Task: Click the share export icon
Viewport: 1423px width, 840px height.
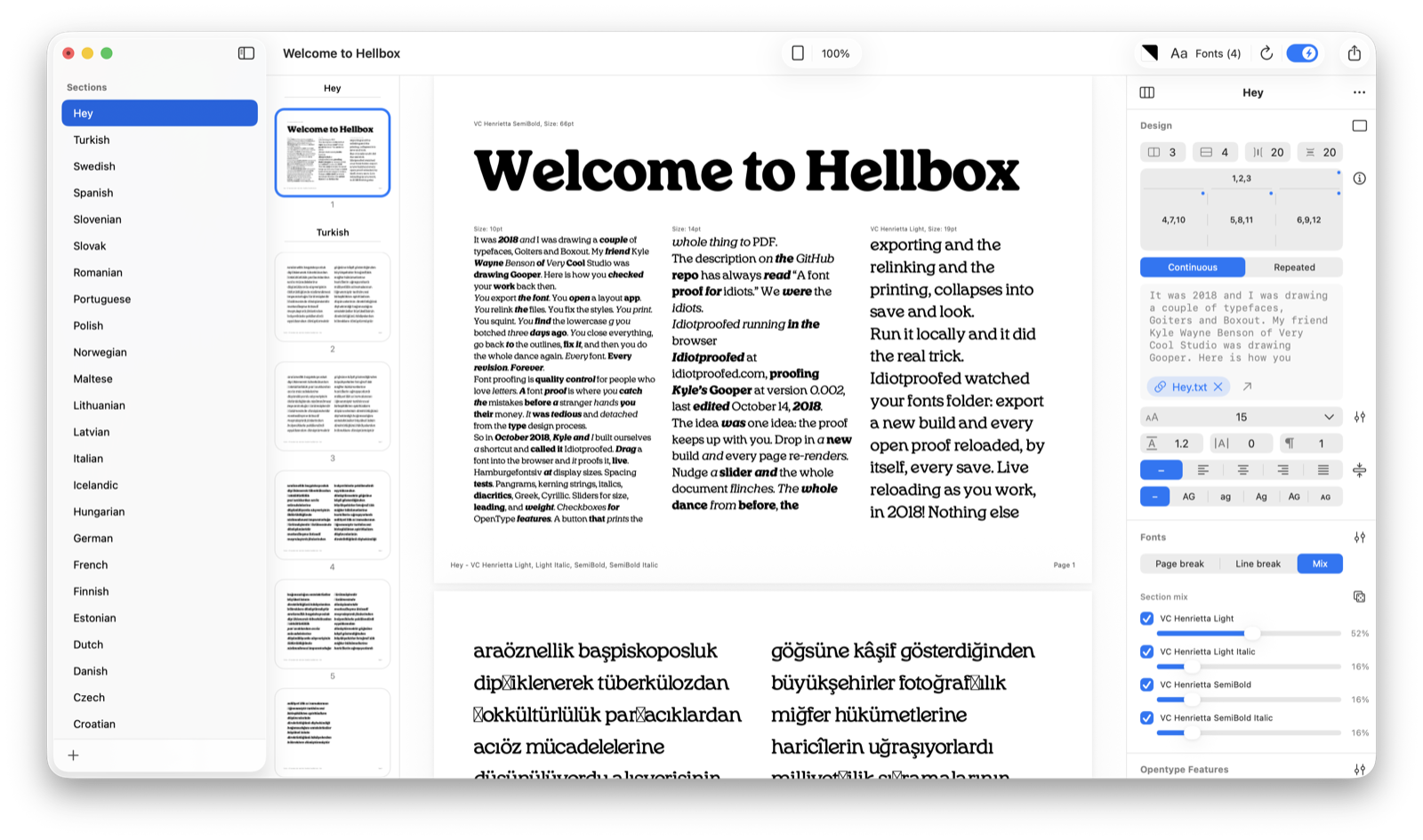Action: pos(1354,53)
